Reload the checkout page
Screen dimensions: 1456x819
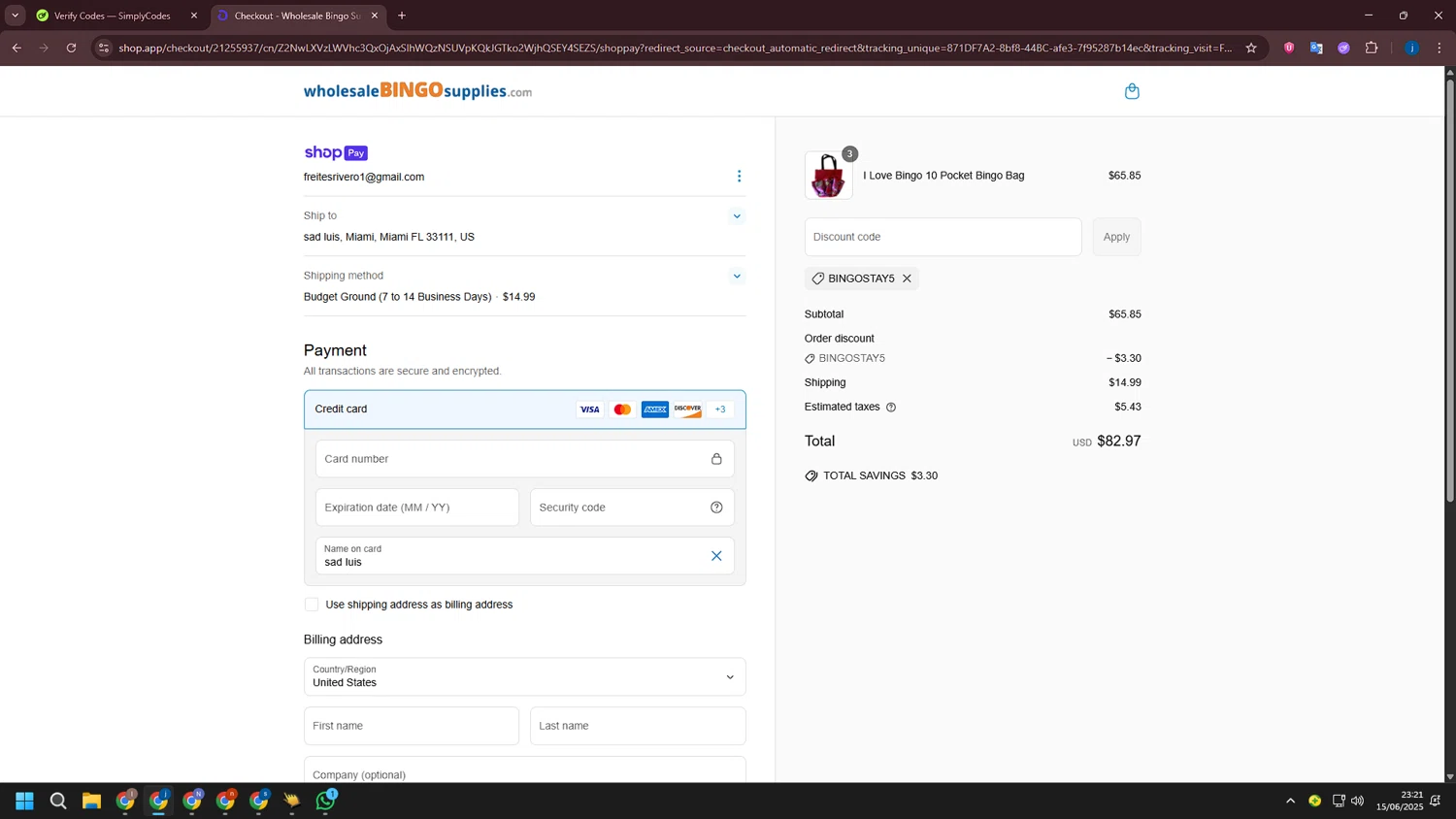point(71,48)
